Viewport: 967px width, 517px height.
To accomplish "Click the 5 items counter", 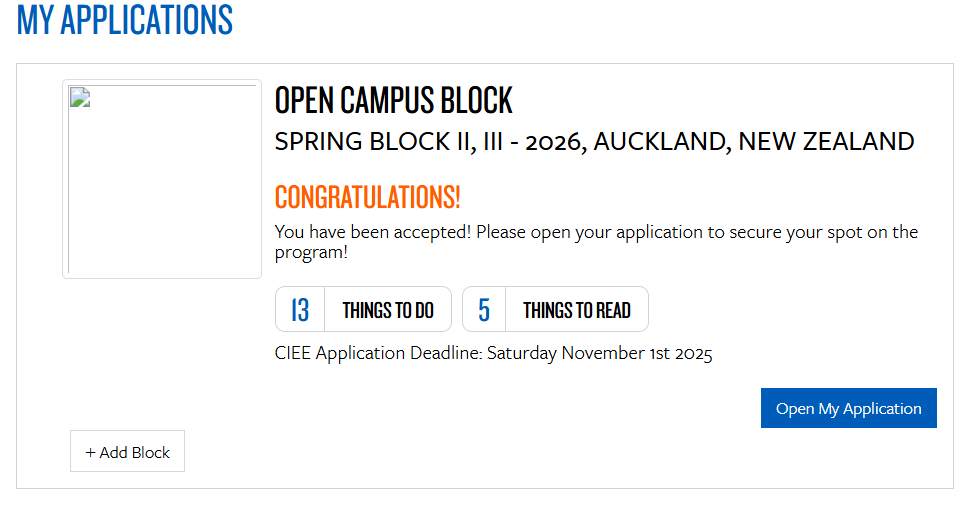I will click(484, 310).
